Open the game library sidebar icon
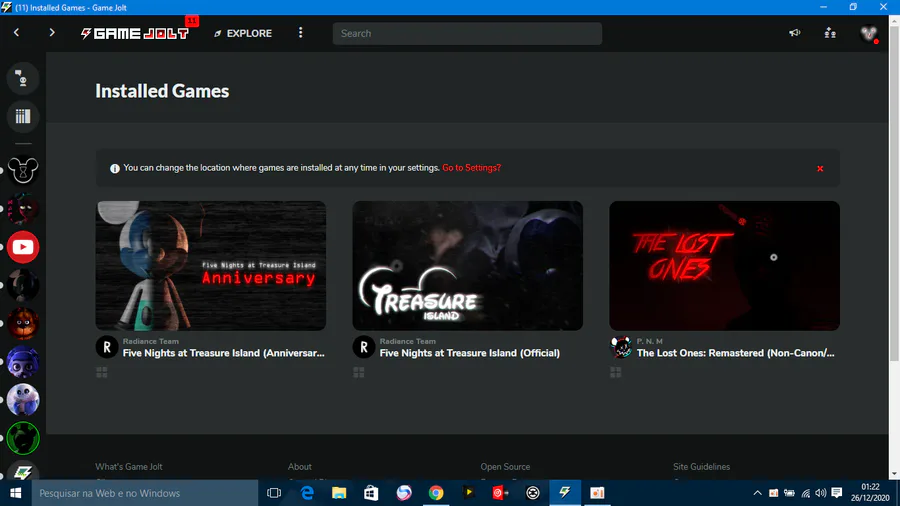The width and height of the screenshot is (900, 506). pos(23,116)
